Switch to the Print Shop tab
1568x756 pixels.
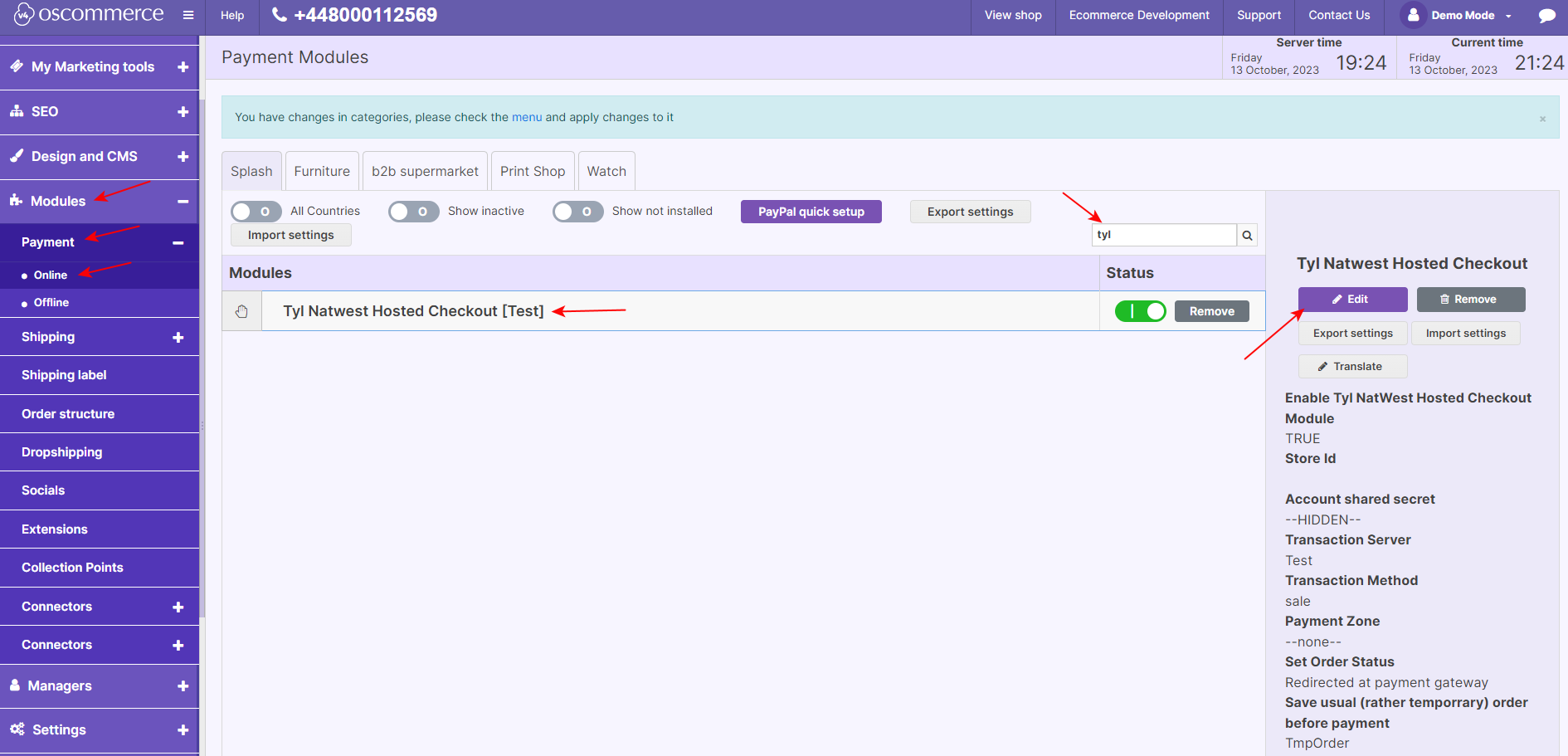[x=533, y=171]
